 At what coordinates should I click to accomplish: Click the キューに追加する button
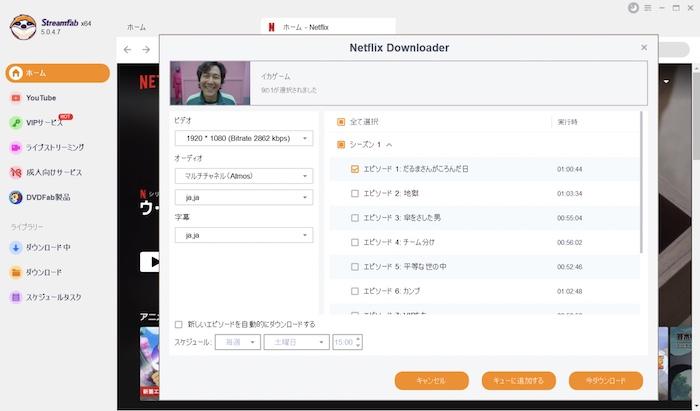point(519,381)
